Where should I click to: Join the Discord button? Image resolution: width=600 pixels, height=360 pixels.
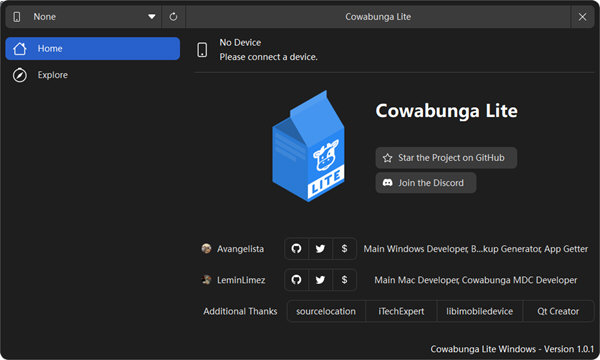click(426, 183)
